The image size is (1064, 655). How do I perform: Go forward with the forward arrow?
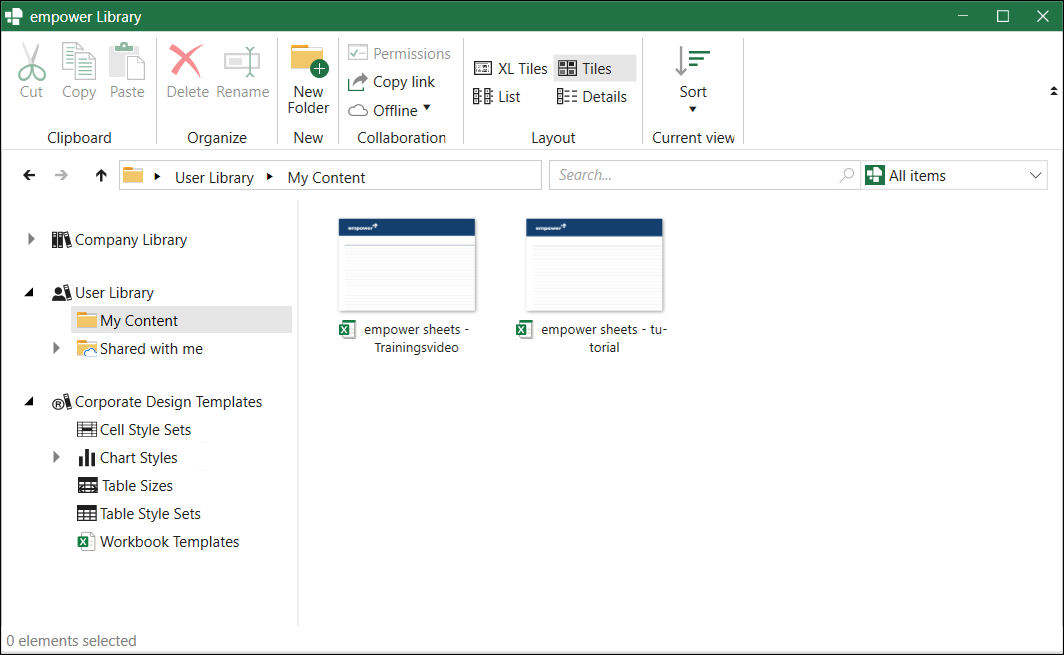pos(62,175)
